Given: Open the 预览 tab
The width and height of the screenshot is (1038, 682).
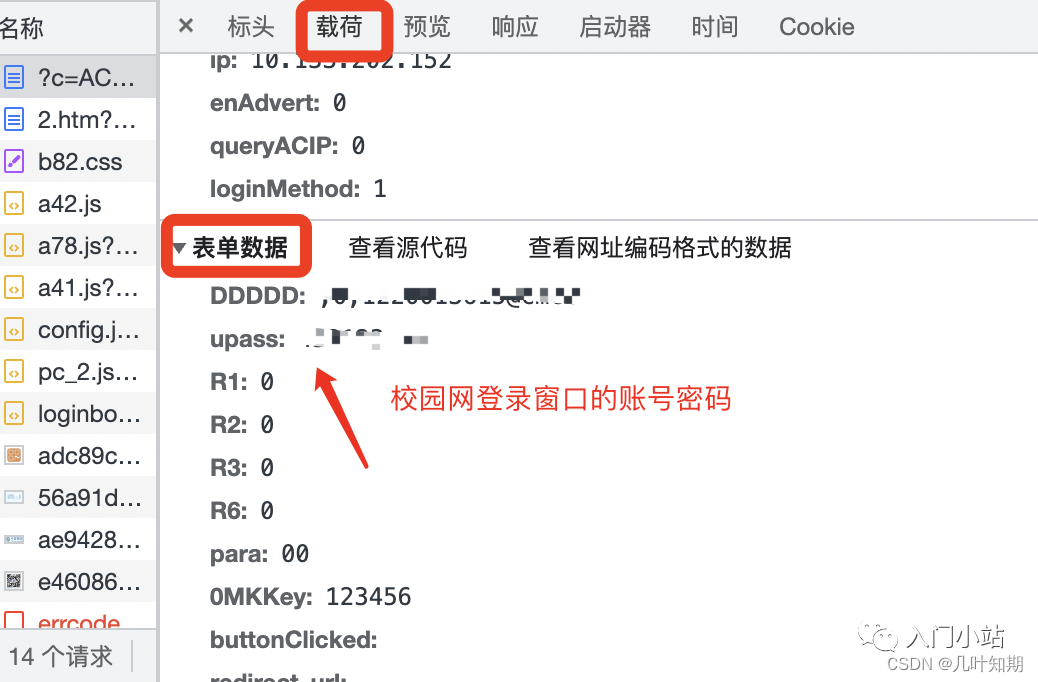Looking at the screenshot, I should (x=427, y=27).
